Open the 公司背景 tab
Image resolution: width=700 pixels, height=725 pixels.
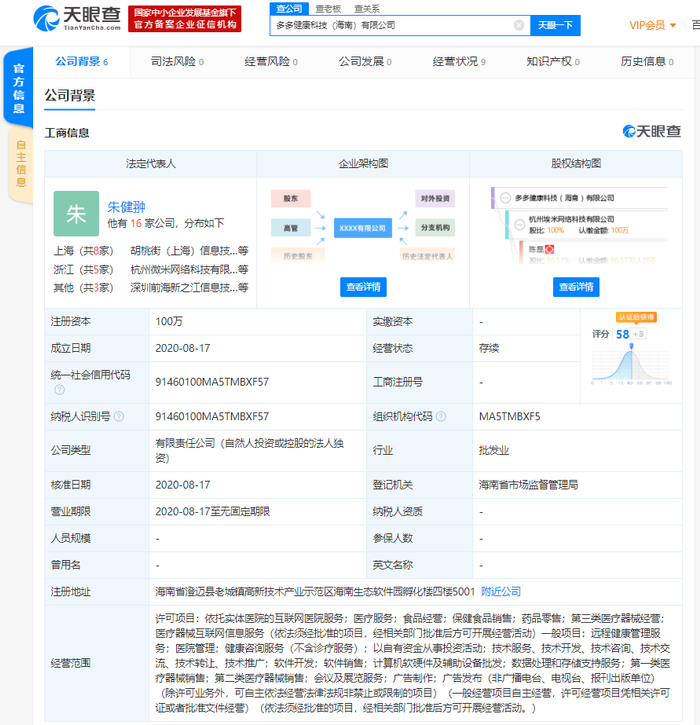(x=82, y=61)
